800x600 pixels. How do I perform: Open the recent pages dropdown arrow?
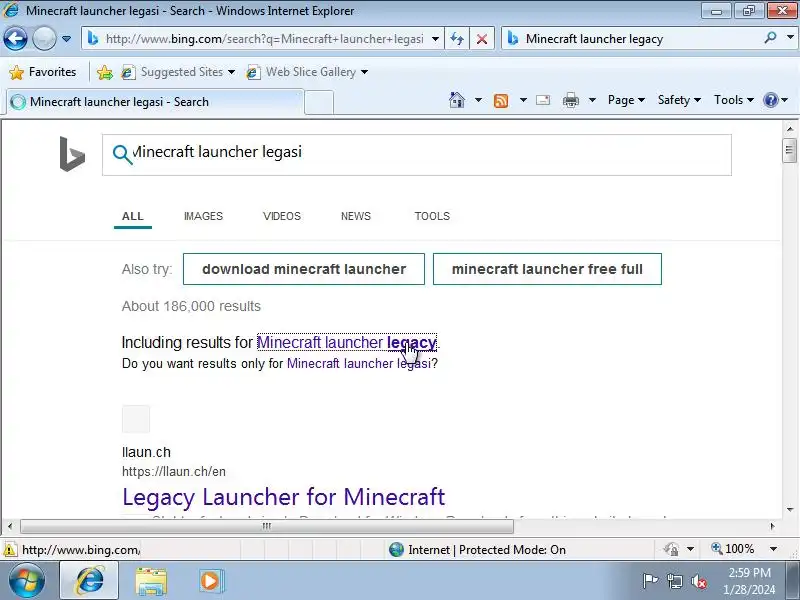coord(66,39)
